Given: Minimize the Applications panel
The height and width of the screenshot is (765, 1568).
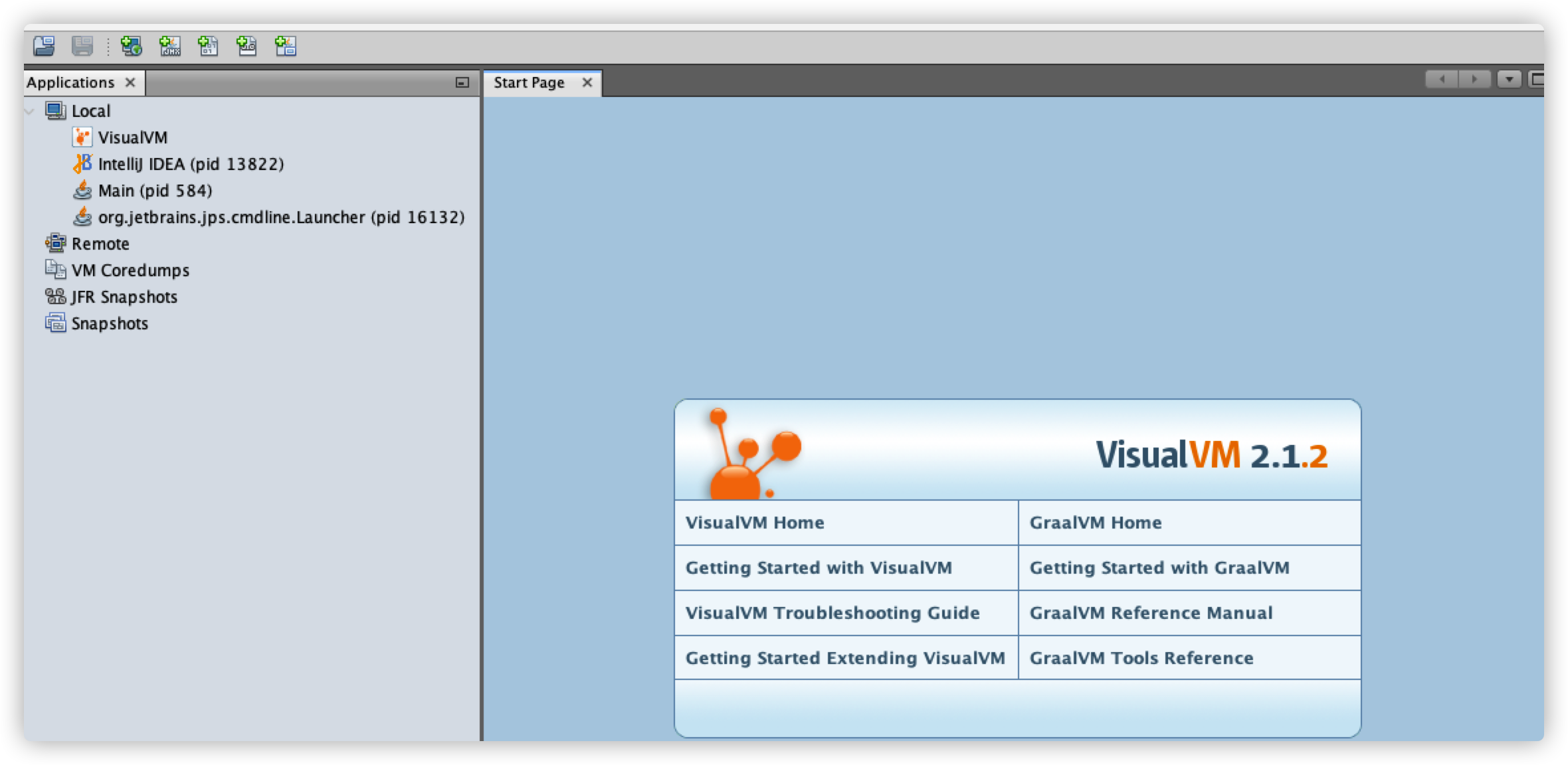Looking at the screenshot, I should tap(462, 82).
